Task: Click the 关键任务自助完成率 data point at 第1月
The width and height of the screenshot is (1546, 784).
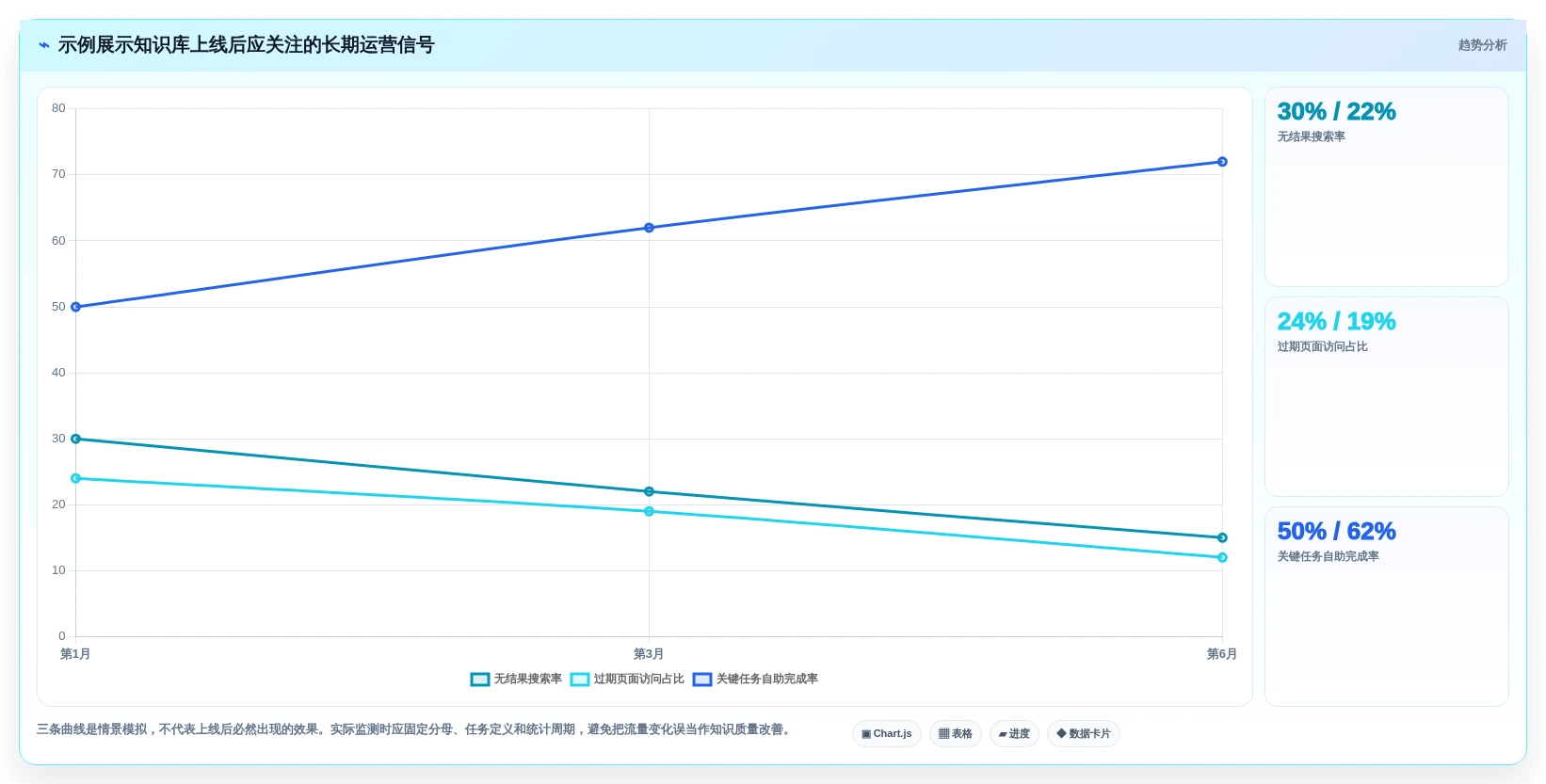Action: point(76,307)
